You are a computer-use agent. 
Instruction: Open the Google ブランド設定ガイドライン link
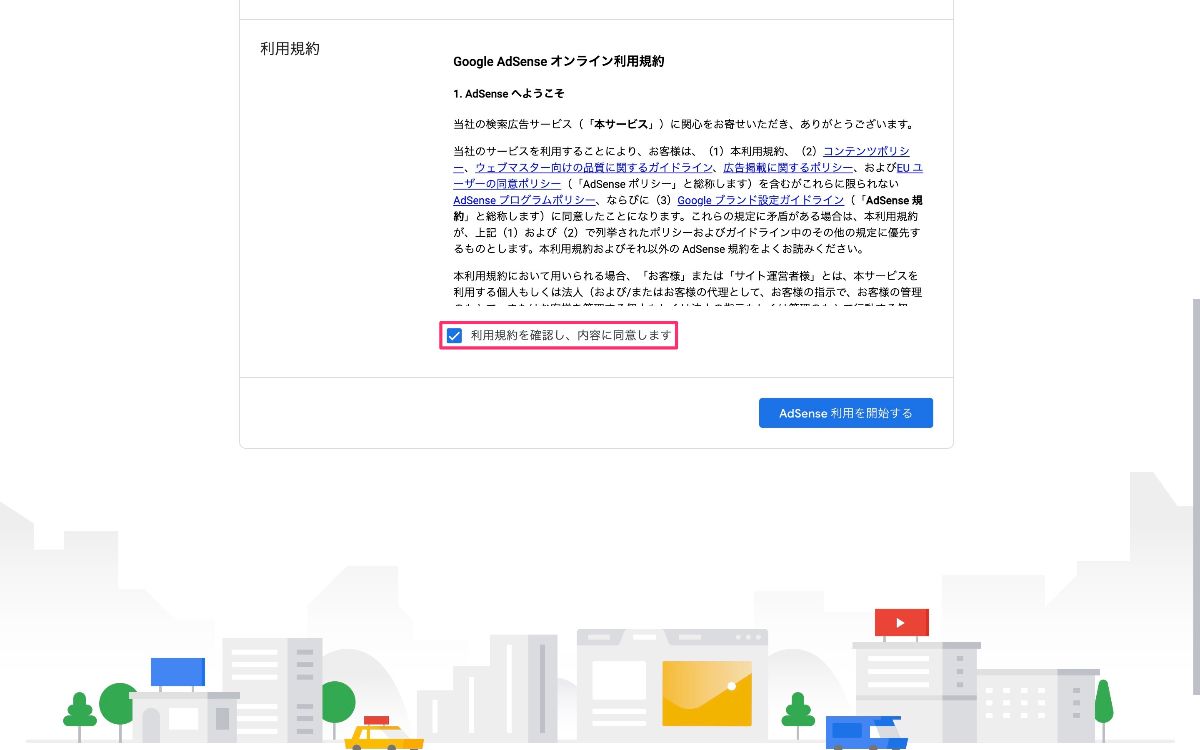pyautogui.click(x=761, y=200)
